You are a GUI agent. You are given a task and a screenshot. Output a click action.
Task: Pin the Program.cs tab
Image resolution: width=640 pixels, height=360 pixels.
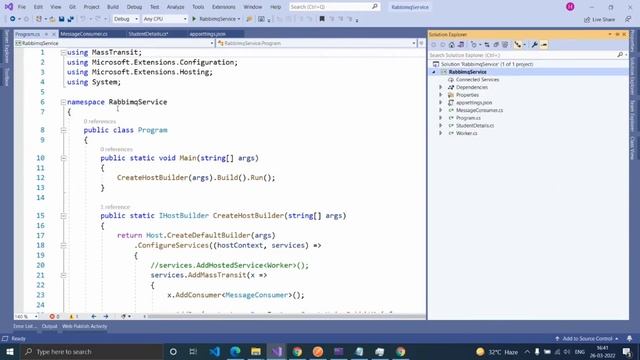[46, 34]
